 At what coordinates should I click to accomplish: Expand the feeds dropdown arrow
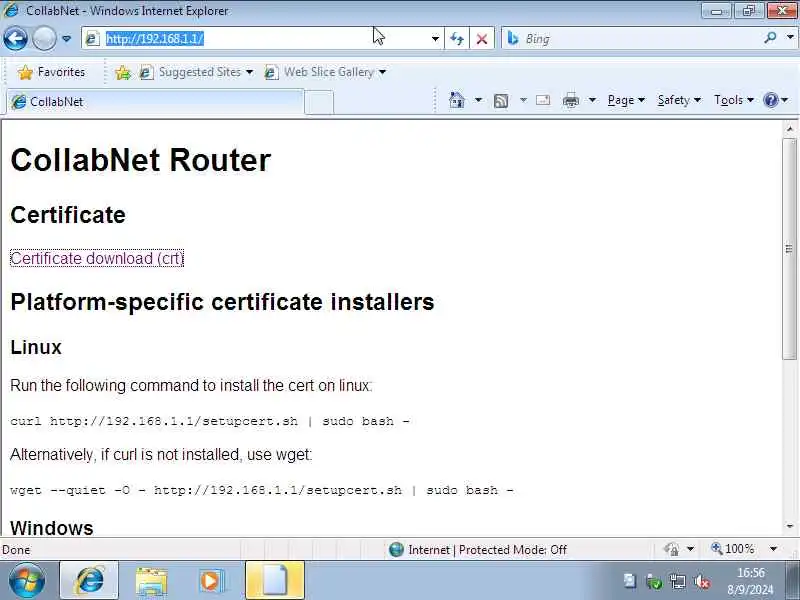[523, 100]
